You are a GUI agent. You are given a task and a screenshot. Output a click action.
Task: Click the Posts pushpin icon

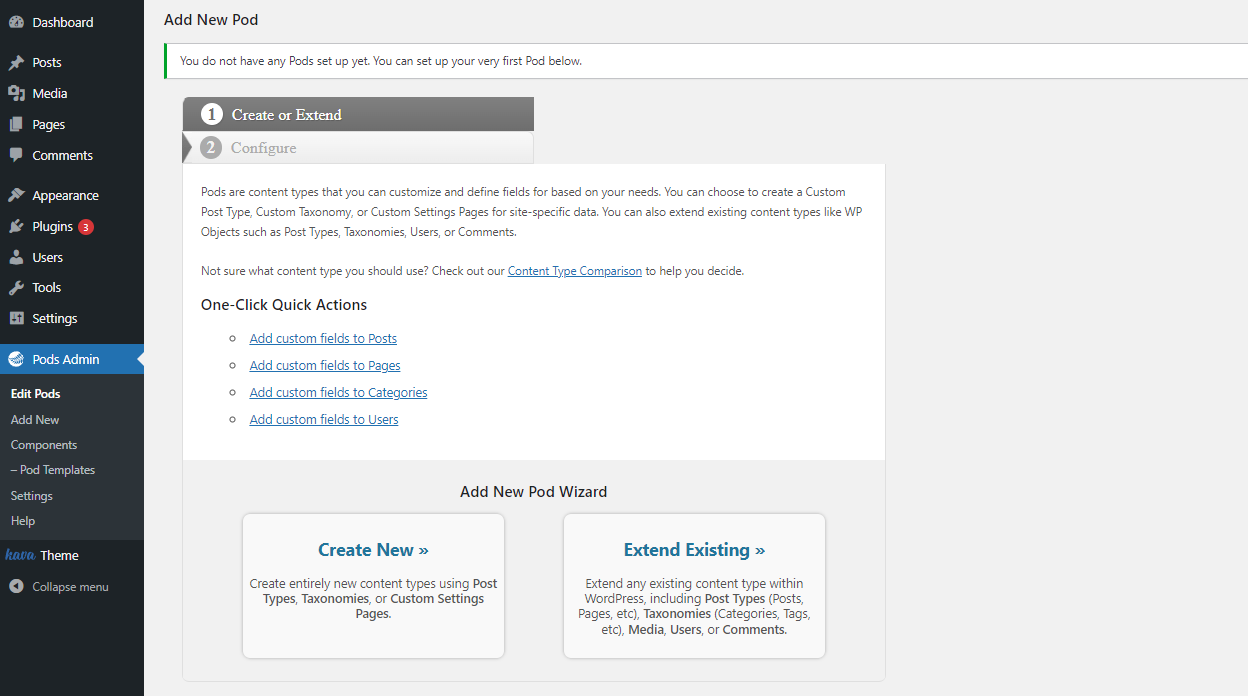pos(16,62)
